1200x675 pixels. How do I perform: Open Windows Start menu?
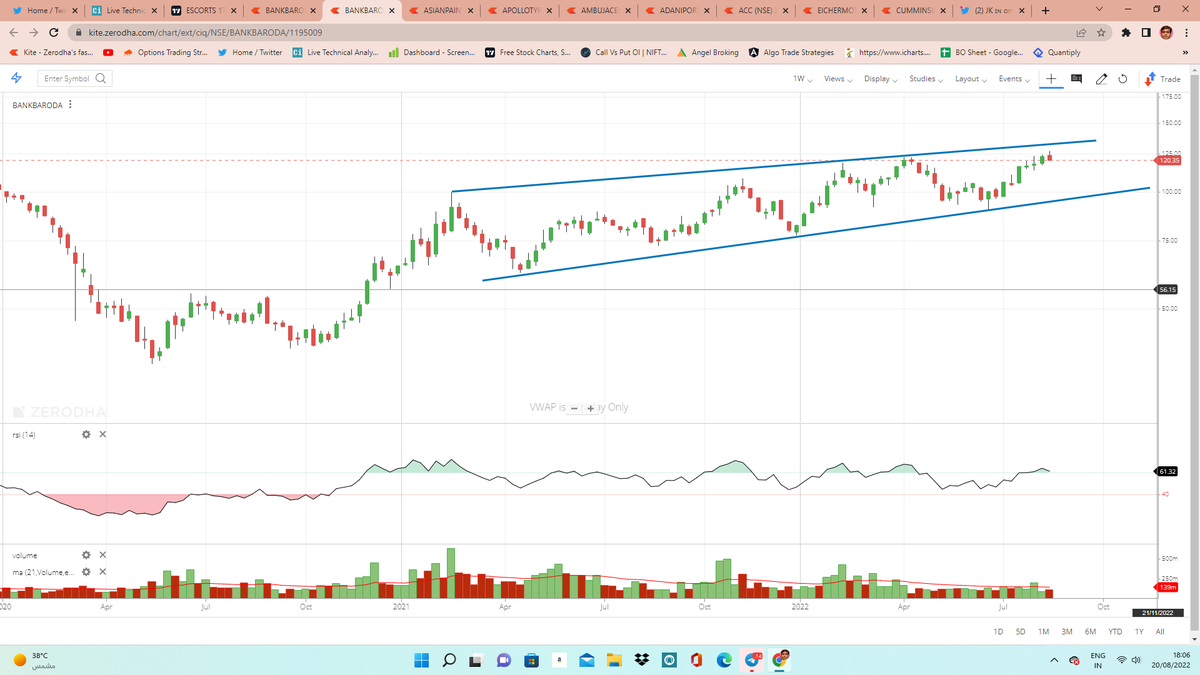tap(421, 659)
